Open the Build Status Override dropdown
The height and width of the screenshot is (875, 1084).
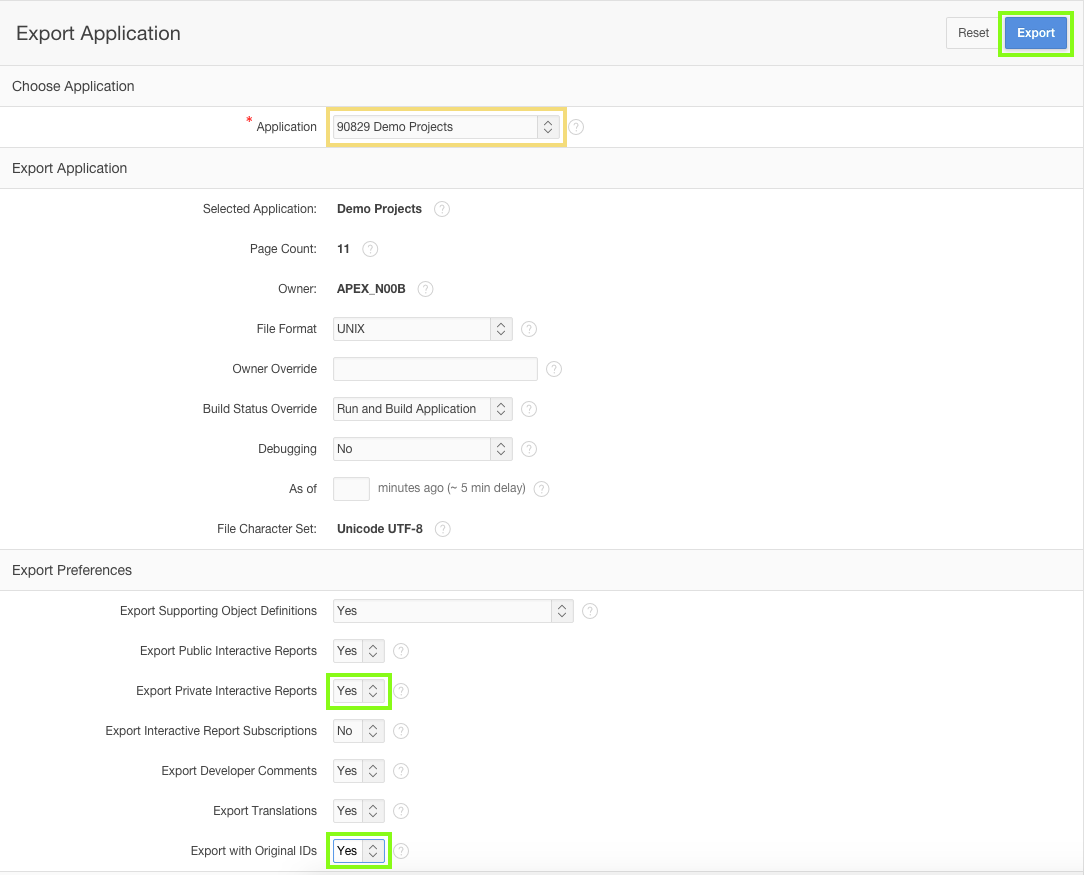(x=500, y=409)
